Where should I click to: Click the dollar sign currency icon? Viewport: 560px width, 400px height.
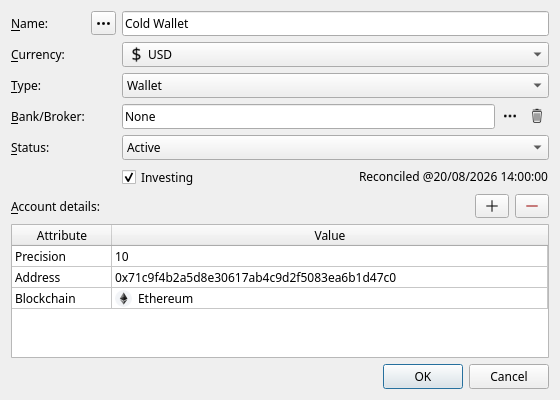[136, 55]
